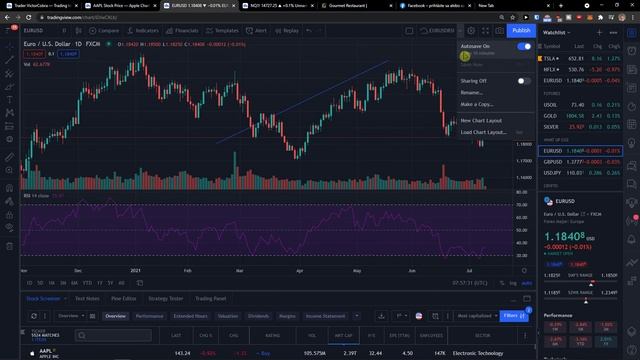Select the Dividends screener column set
Viewport: 640px width, 360px height.
[x=258, y=316]
